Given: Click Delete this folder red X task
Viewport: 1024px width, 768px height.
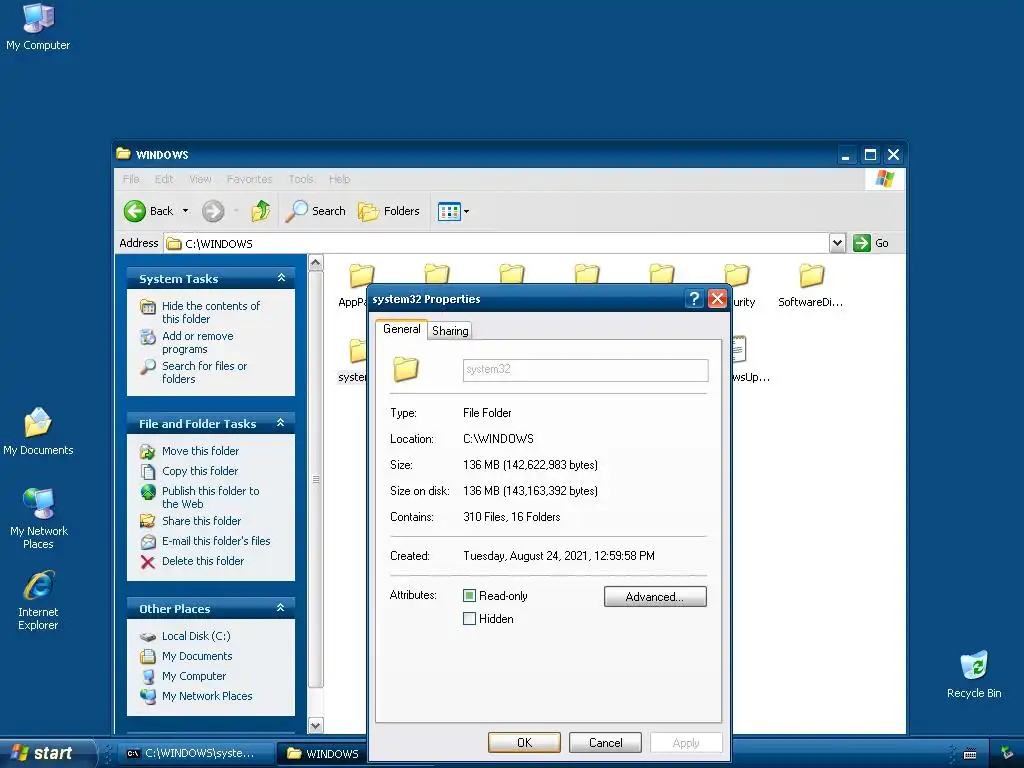Looking at the screenshot, I should pyautogui.click(x=202, y=561).
